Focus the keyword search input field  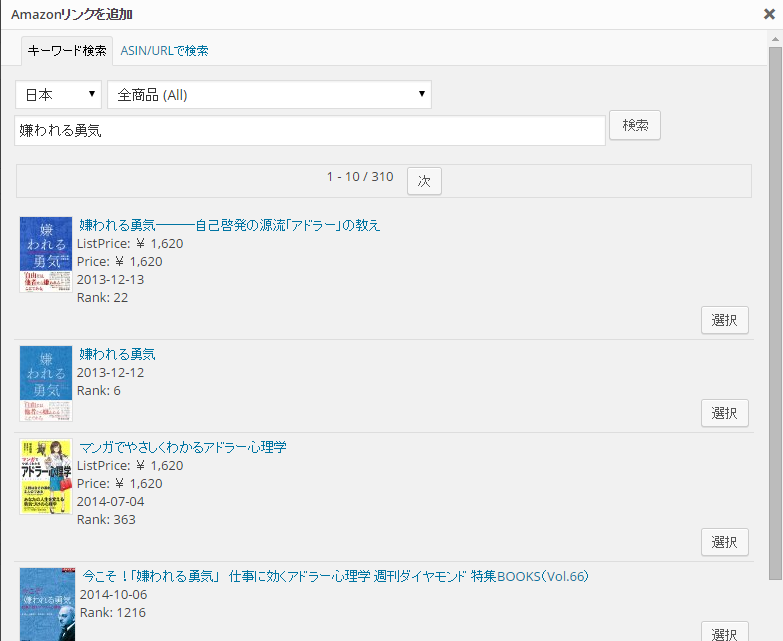pos(310,131)
